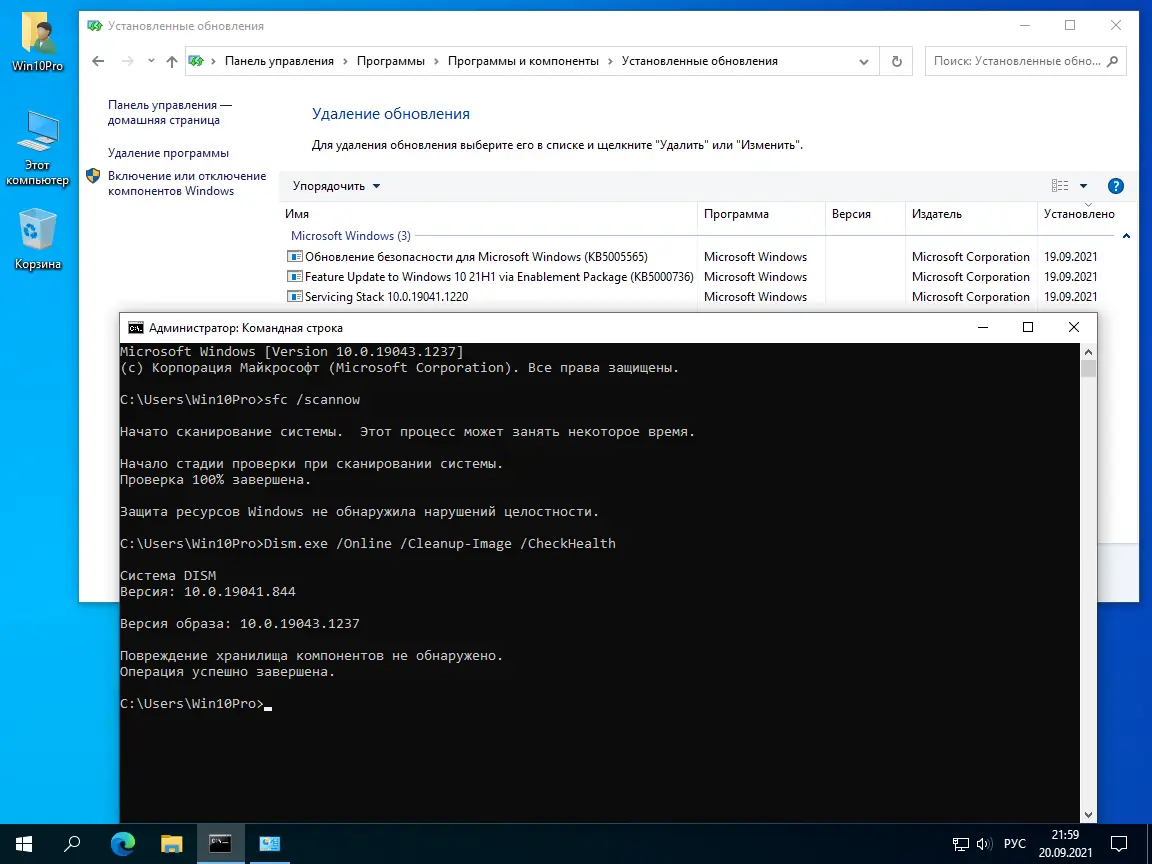Collapse the Microsoft Windows (3) group
This screenshot has width=1152, height=864.
point(1126,236)
